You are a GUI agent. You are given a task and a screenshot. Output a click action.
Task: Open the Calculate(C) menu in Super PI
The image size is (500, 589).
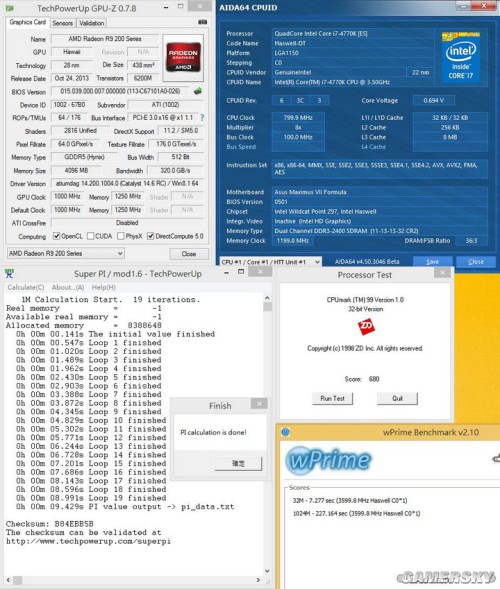(x=26, y=287)
